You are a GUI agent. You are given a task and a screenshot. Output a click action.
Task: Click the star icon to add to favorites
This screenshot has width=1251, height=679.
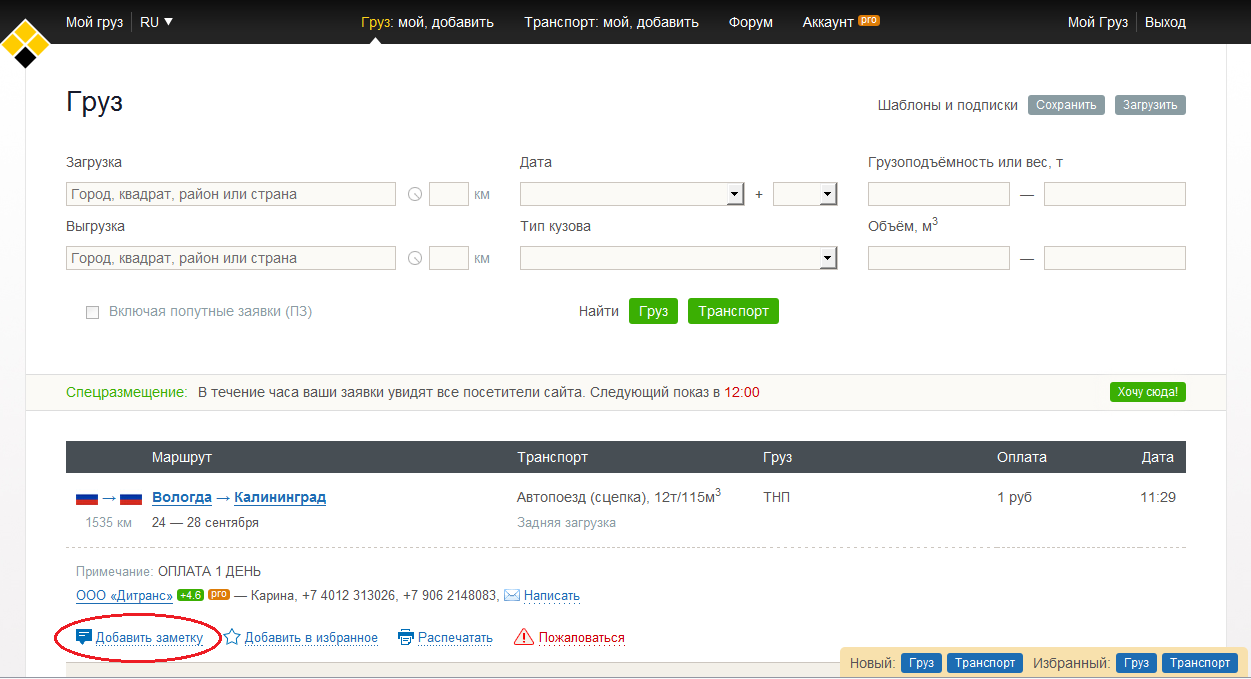click(232, 637)
